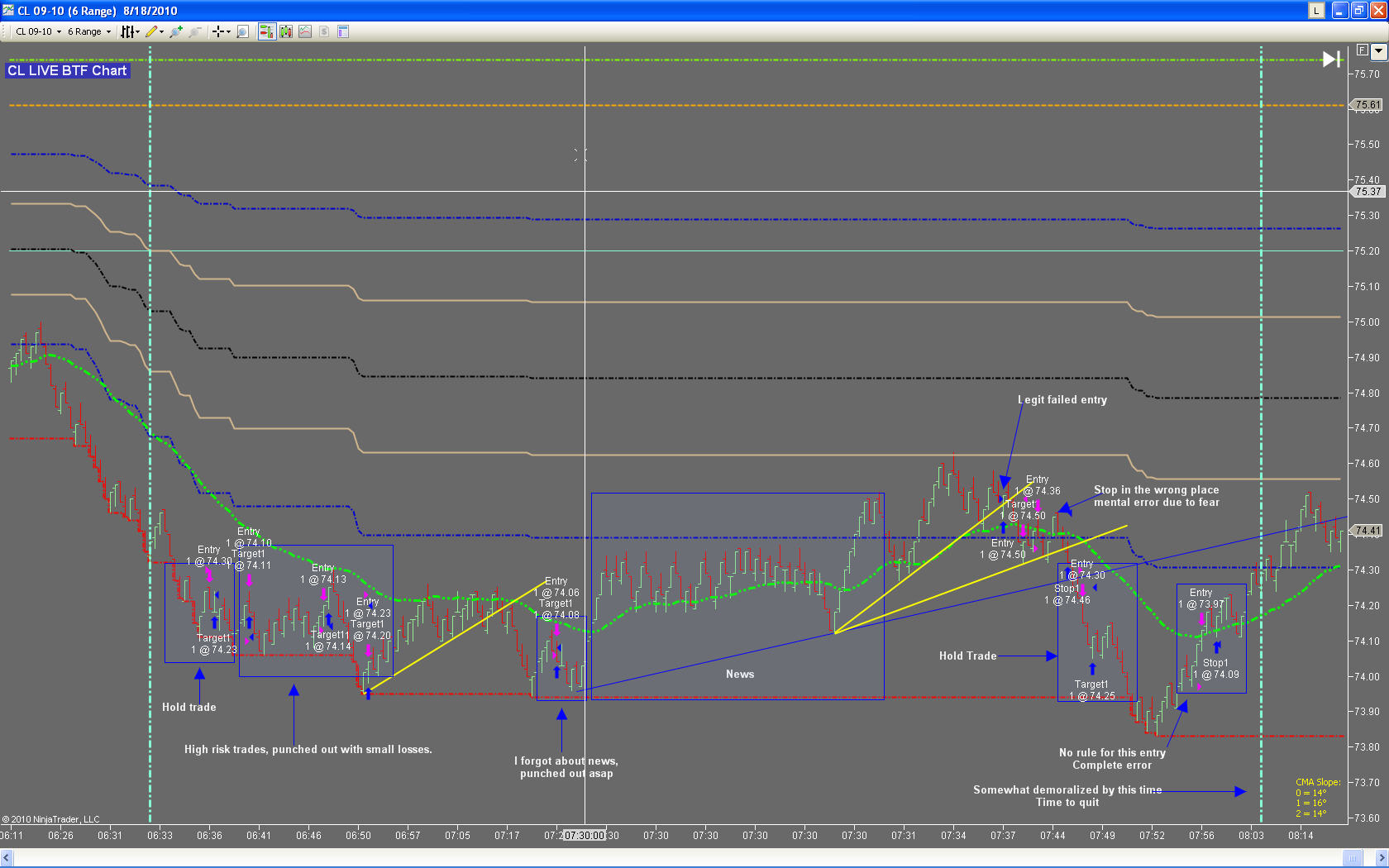Click the chart style bars icon
Image resolution: width=1389 pixels, height=868 pixels.
(126, 31)
